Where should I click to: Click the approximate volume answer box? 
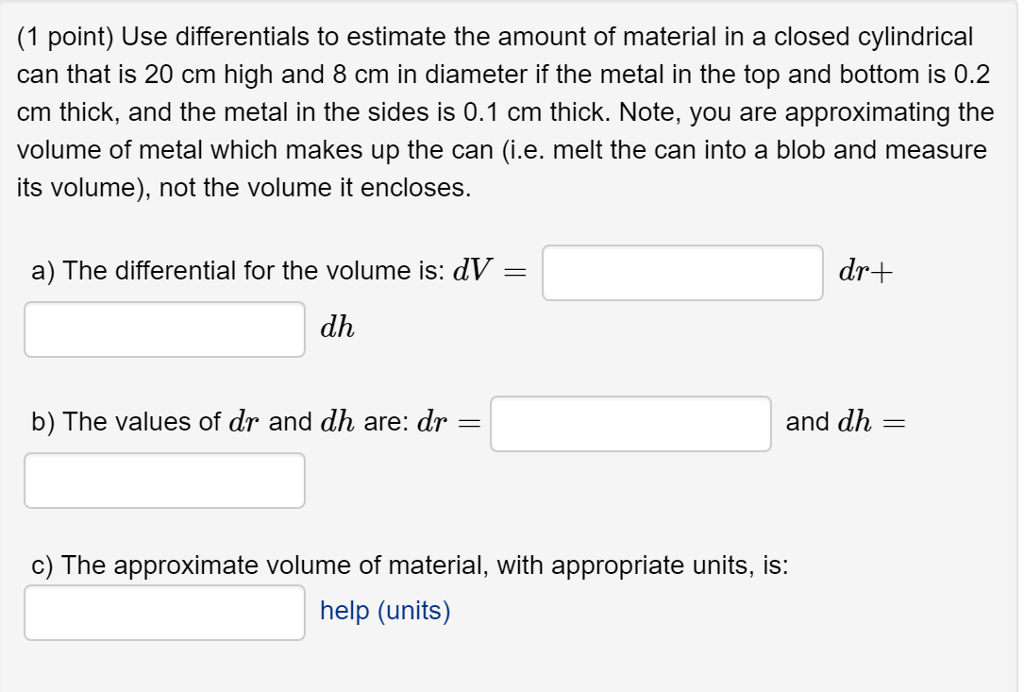pyautogui.click(x=164, y=612)
